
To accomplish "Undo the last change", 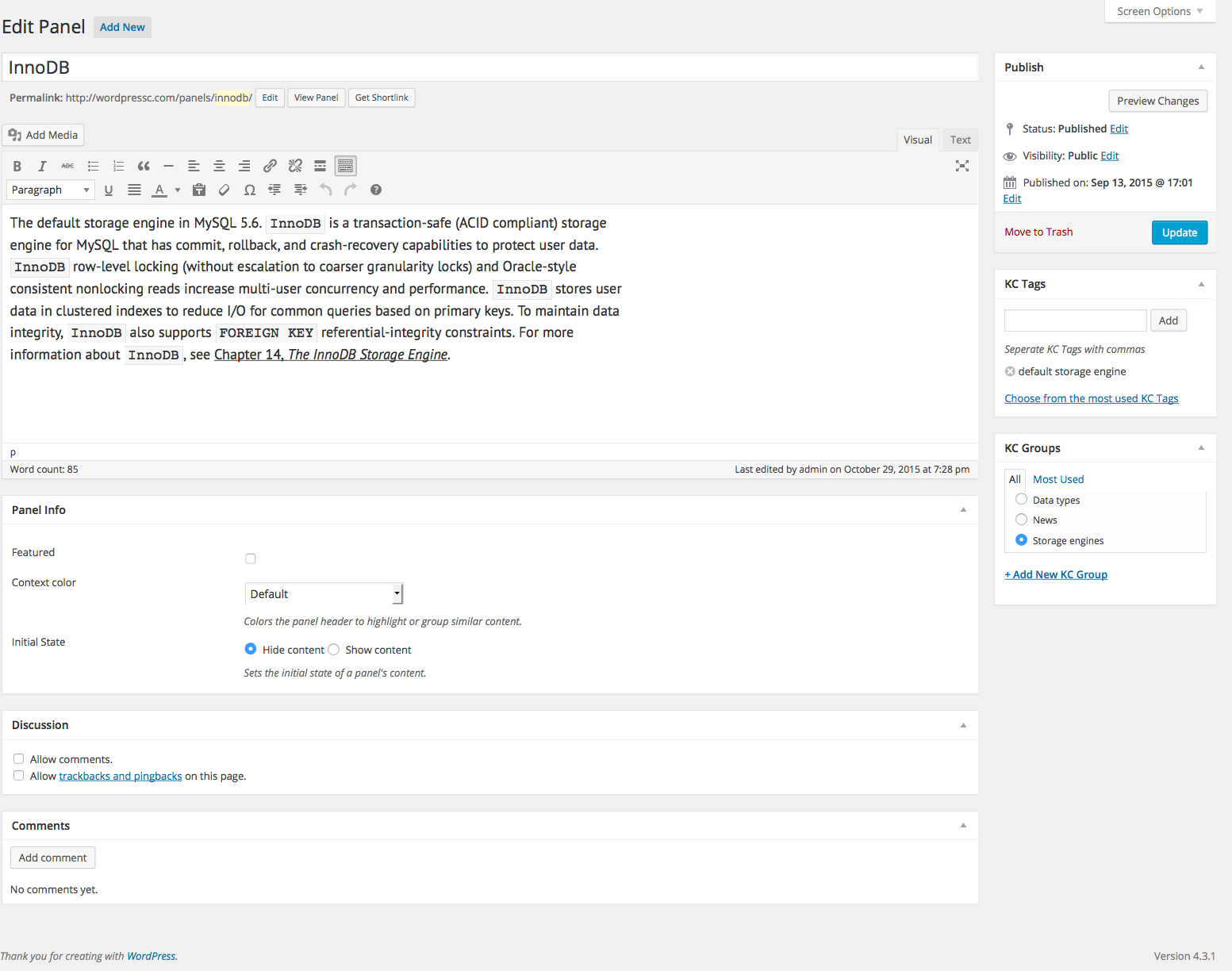I will [325, 190].
